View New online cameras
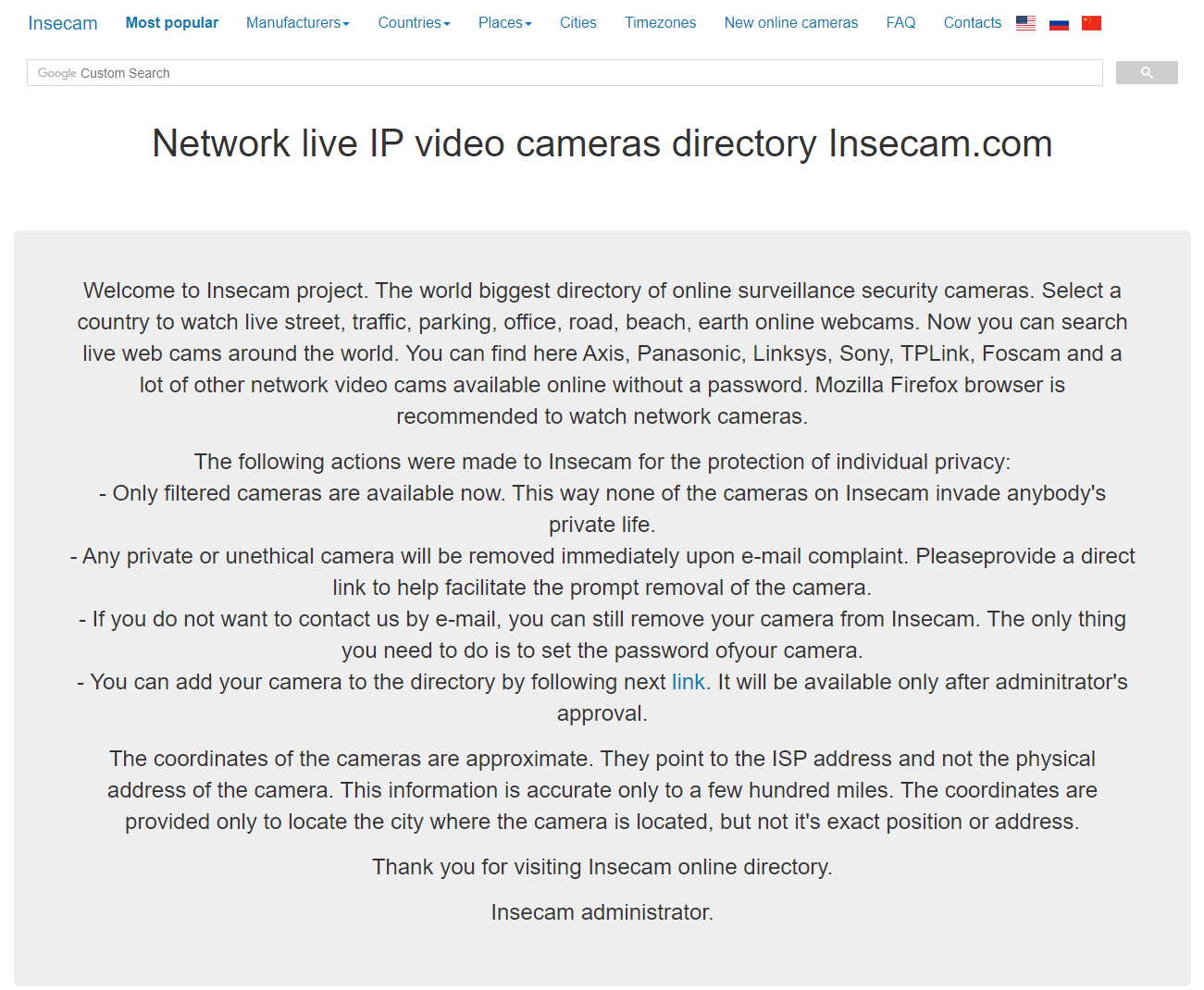1204x990 pixels. (790, 23)
